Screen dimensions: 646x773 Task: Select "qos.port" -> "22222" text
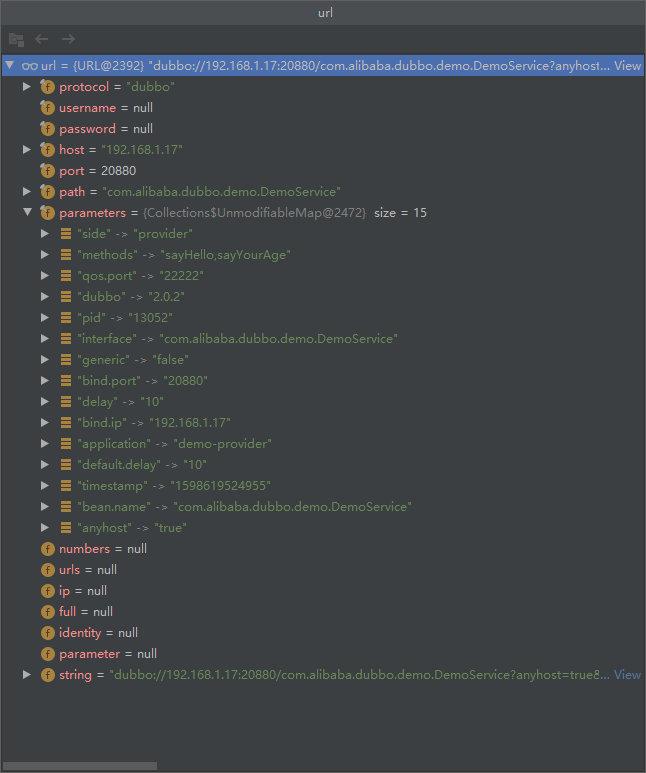(141, 276)
